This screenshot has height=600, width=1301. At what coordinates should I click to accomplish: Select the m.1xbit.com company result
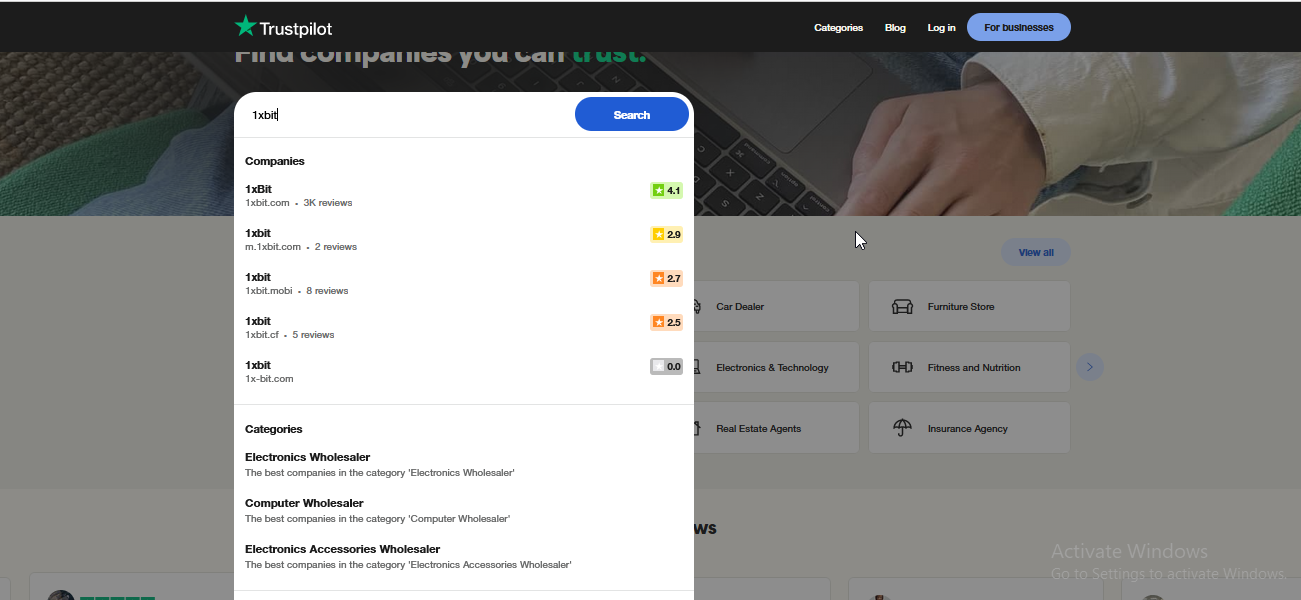(464, 240)
